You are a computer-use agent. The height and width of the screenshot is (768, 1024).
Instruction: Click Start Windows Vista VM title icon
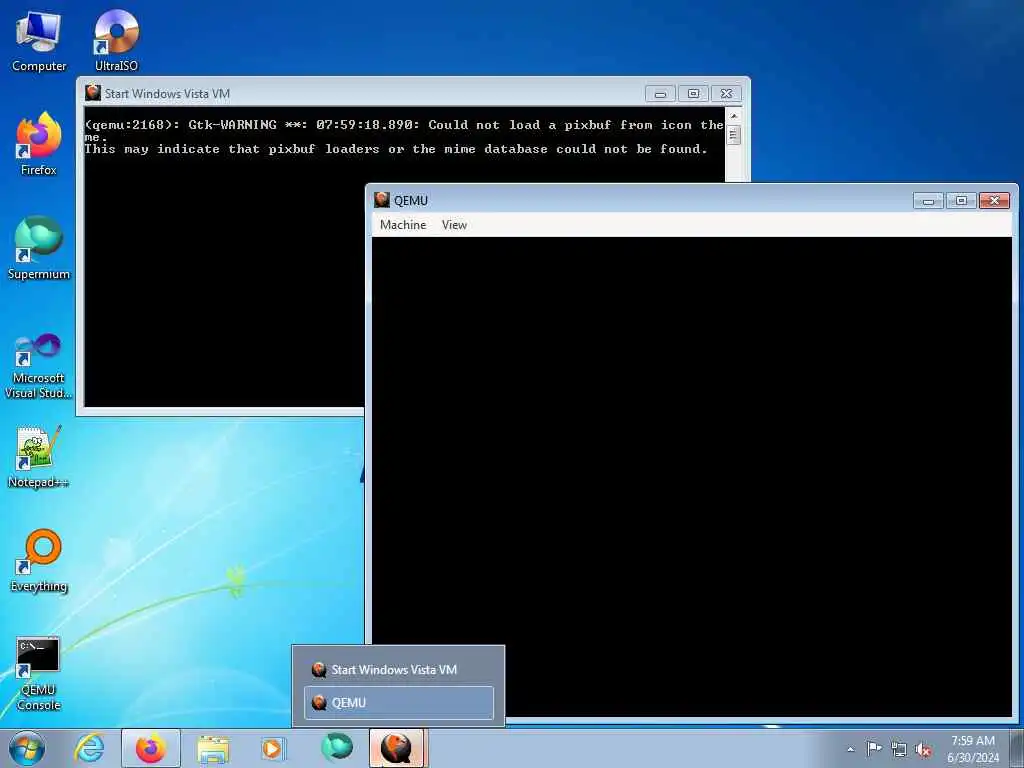pos(93,93)
